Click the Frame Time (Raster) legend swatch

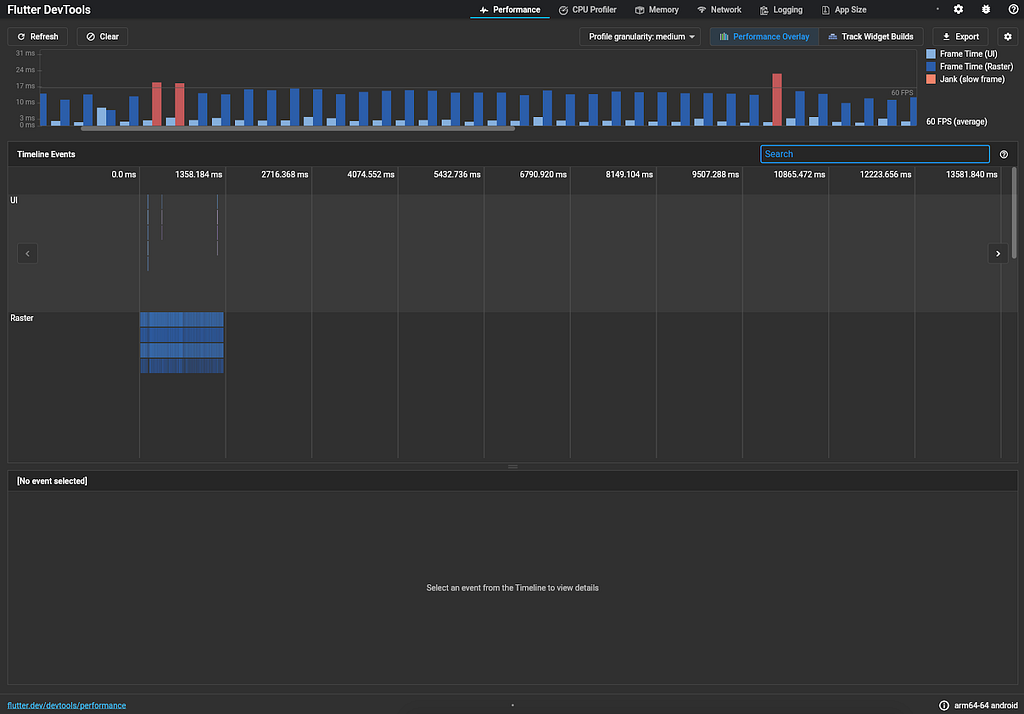tap(931, 67)
